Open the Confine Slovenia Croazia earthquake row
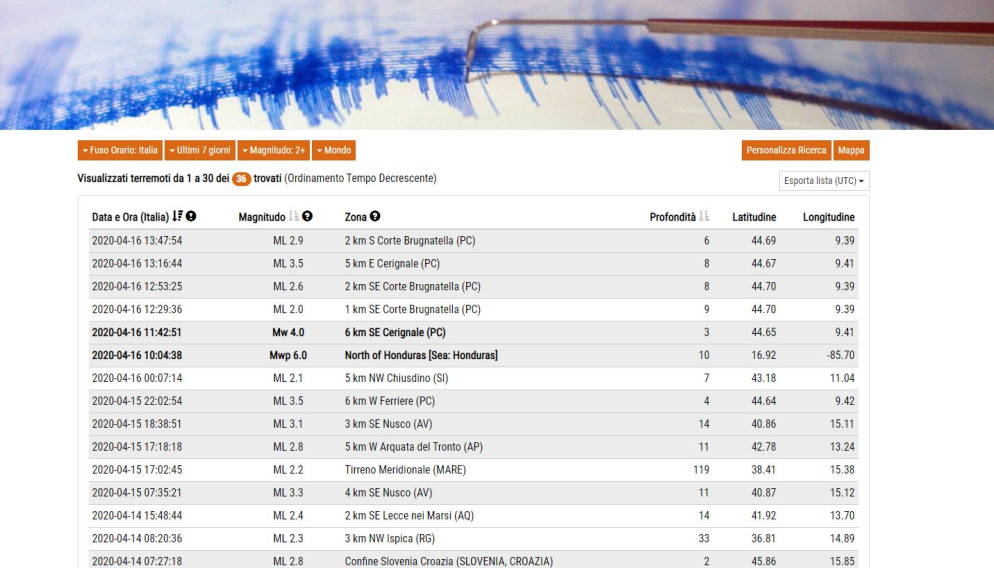This screenshot has height=568, width=994. (x=448, y=562)
